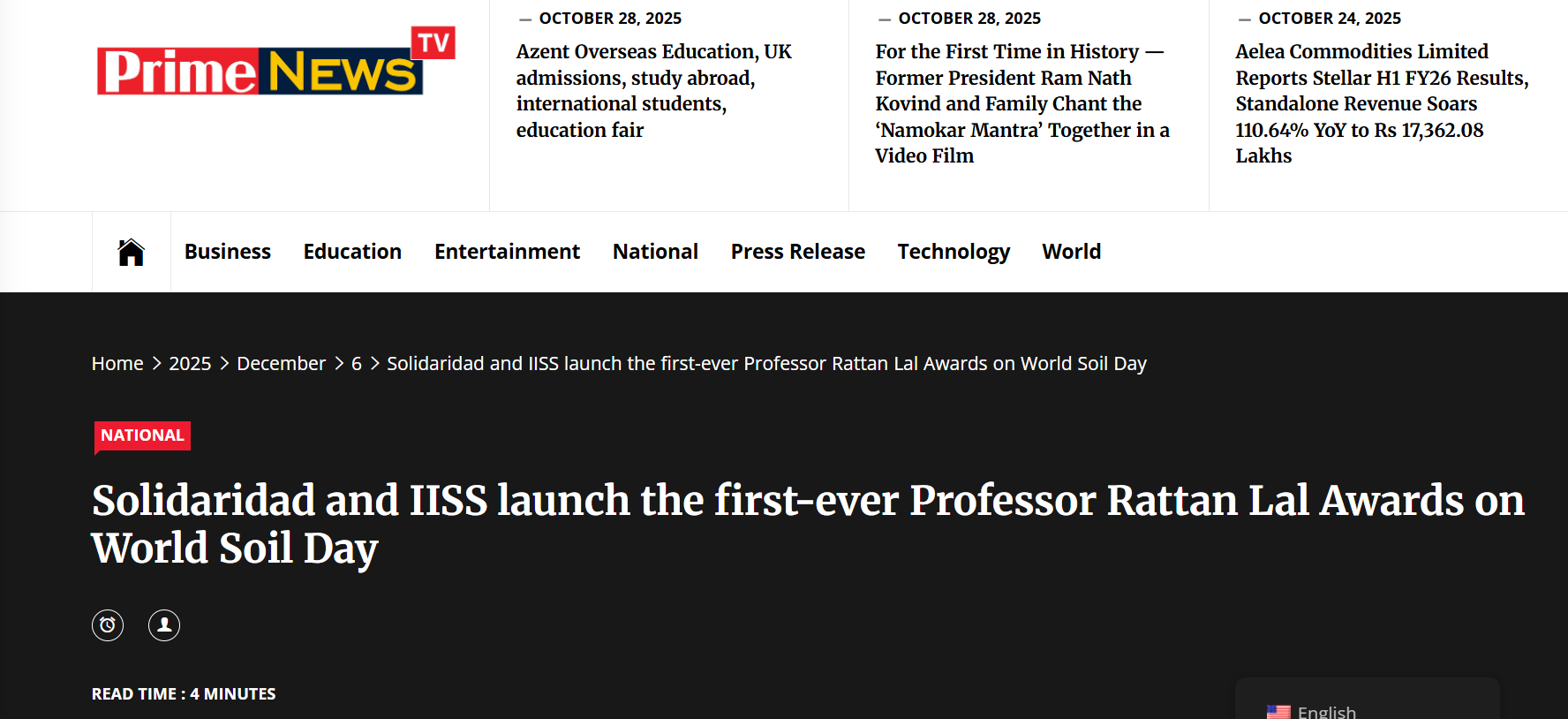Open the Ram Nath Kovind Namokar Mantra article
Image resolution: width=1568 pixels, height=719 pixels.
(1021, 103)
